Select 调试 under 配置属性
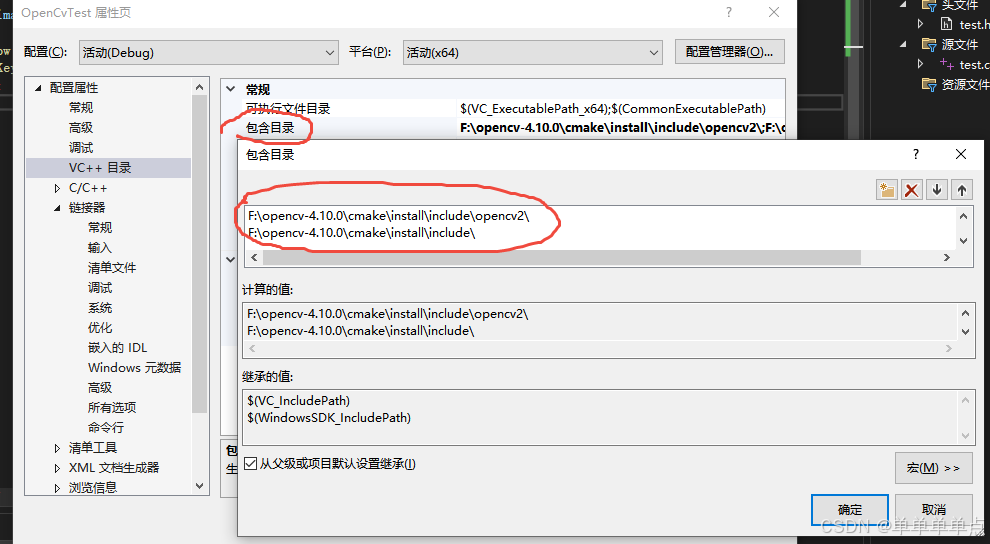The image size is (990, 544). point(81,148)
